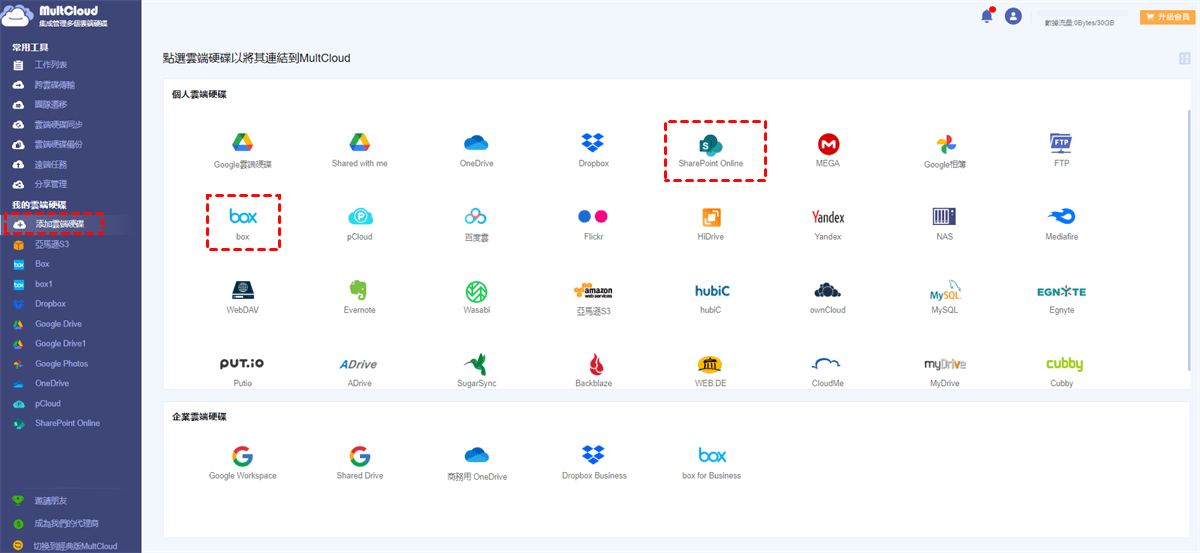Open the 亞馬遜S3 drive in sidebar

(x=51, y=244)
